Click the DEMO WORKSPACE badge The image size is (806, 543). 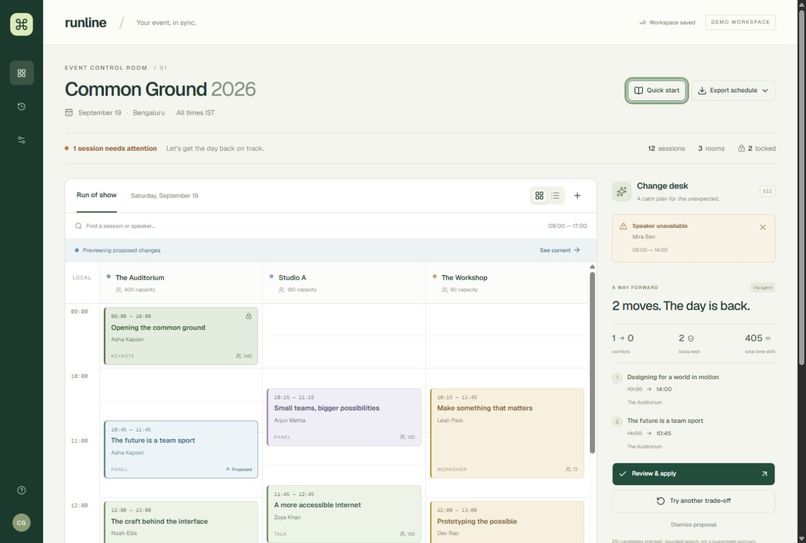click(x=740, y=22)
